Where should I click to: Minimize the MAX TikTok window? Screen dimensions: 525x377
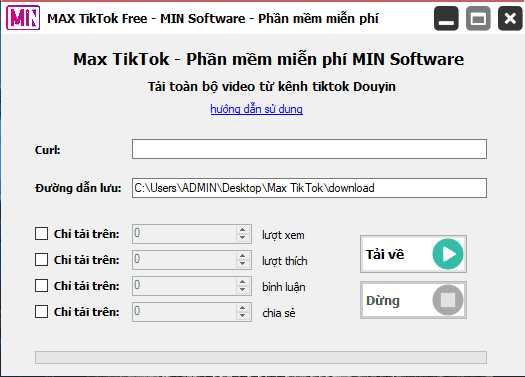(x=446, y=18)
